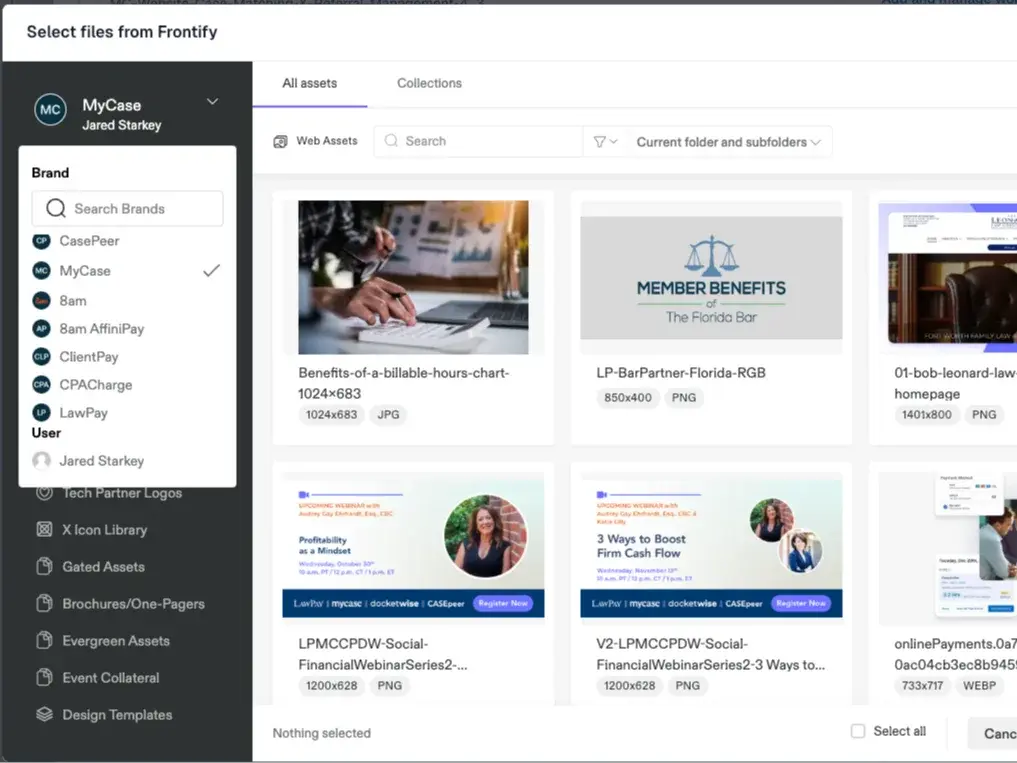Switch to the All assets tab
The width and height of the screenshot is (1017, 763).
(309, 83)
